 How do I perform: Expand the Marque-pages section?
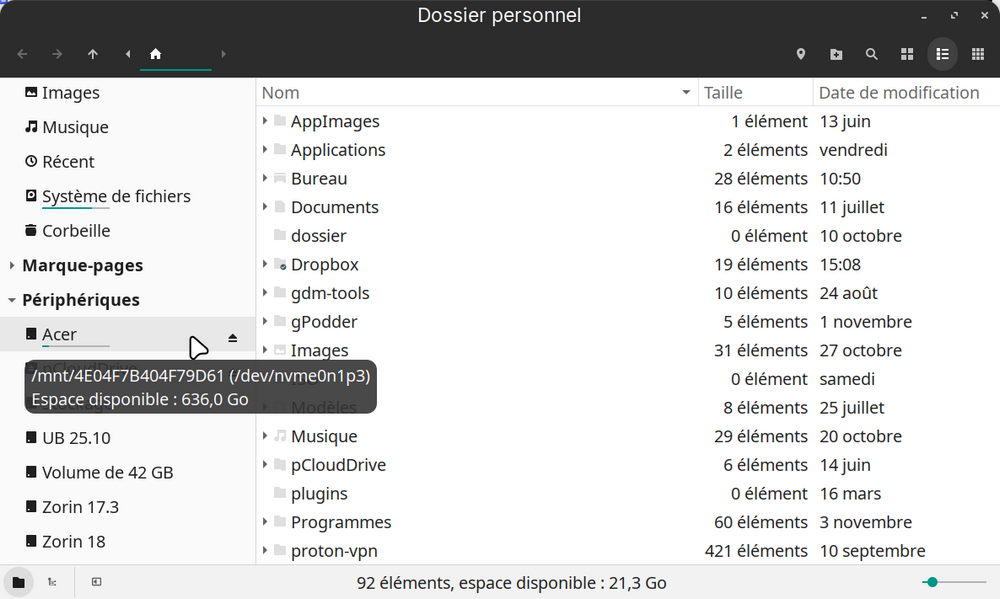(11, 266)
